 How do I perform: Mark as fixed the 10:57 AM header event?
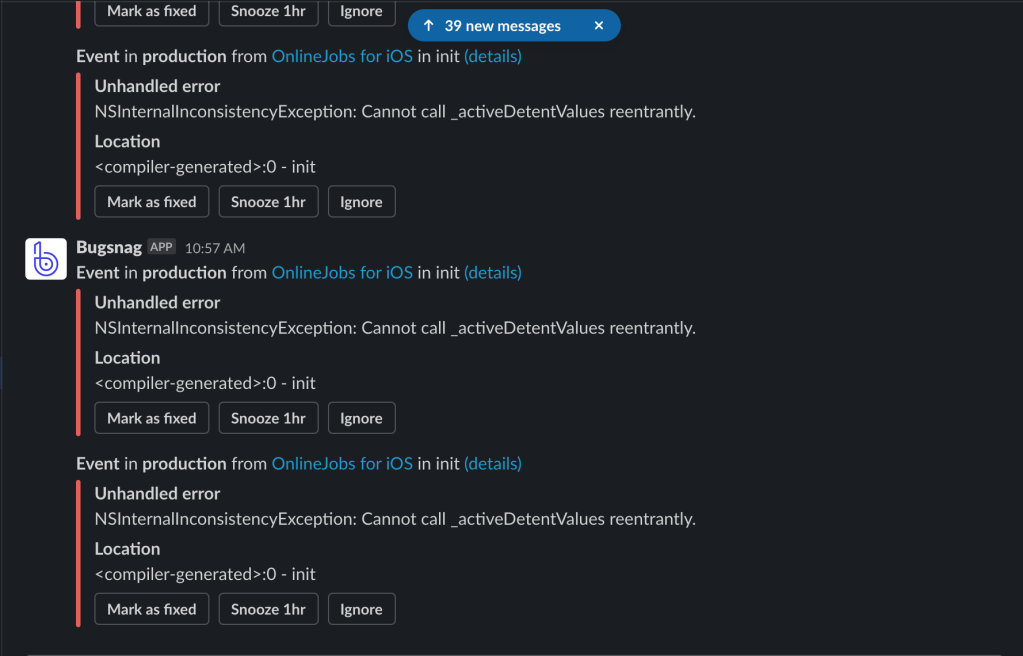pos(152,418)
